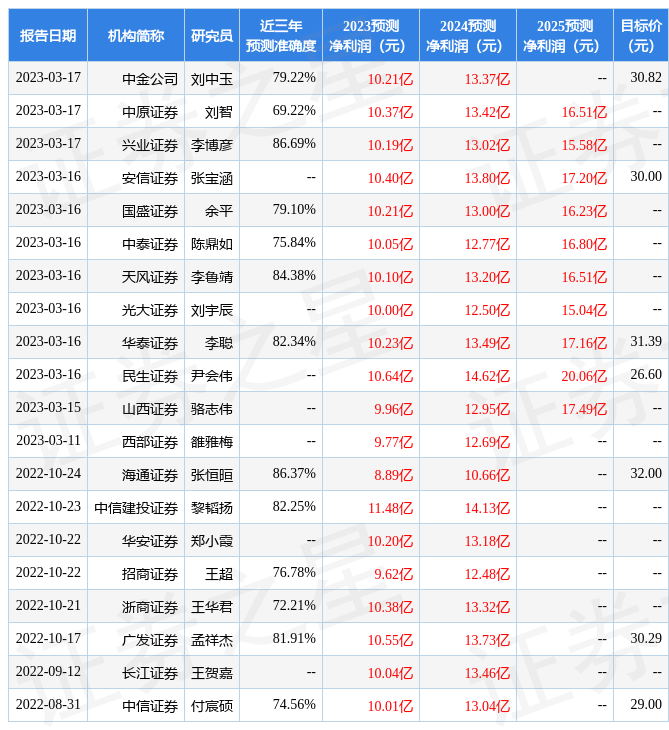Click target price 30.82

pyautogui.click(x=646, y=77)
